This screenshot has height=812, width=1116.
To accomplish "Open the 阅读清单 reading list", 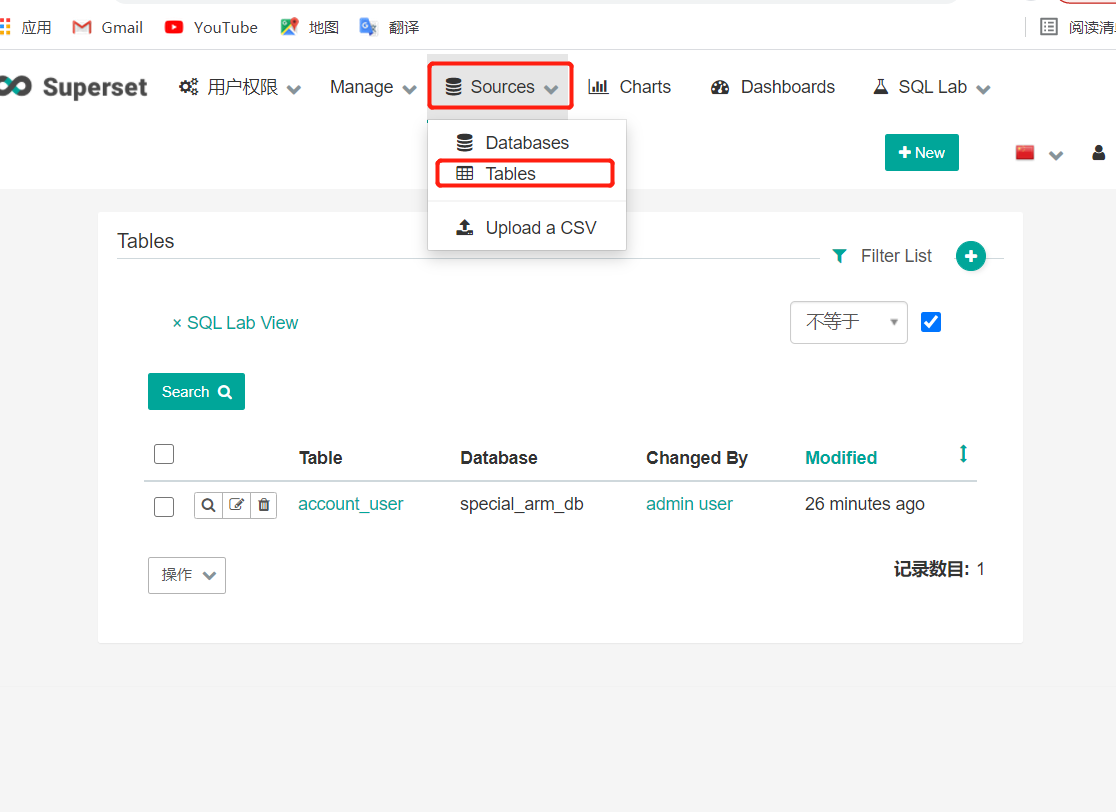I will (1078, 27).
